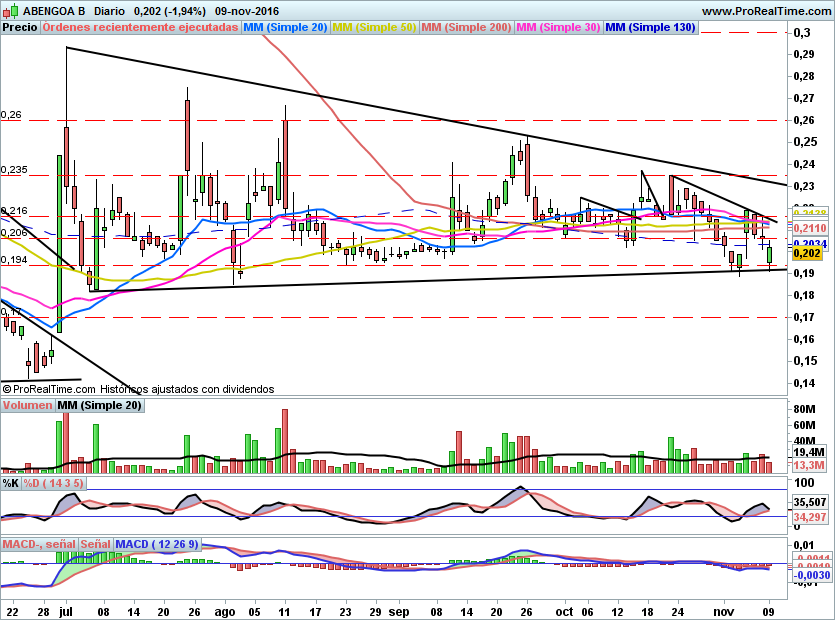
Task: Click the 34,297 stochastic value tag
Action: coord(810,517)
